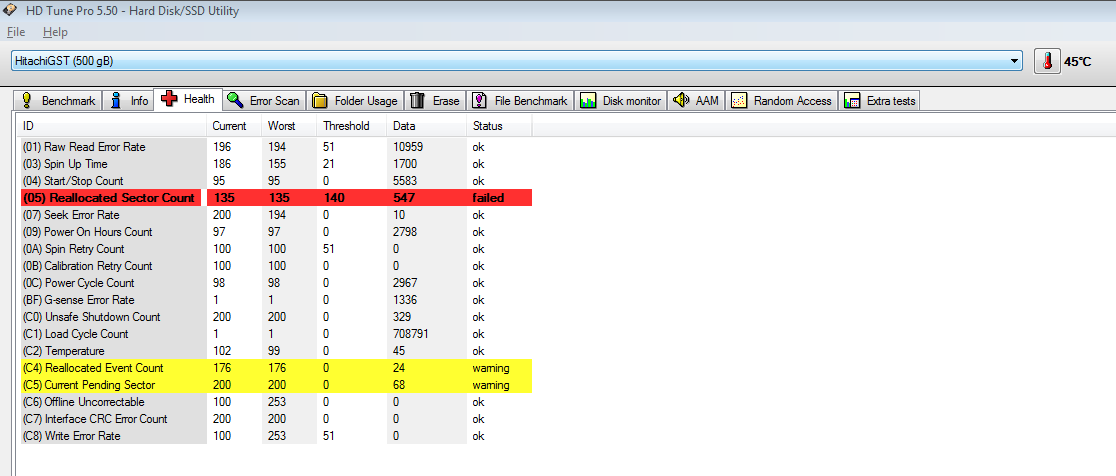The width and height of the screenshot is (1116, 476).
Task: Select the Current Pending Sector row
Action: (x=275, y=385)
